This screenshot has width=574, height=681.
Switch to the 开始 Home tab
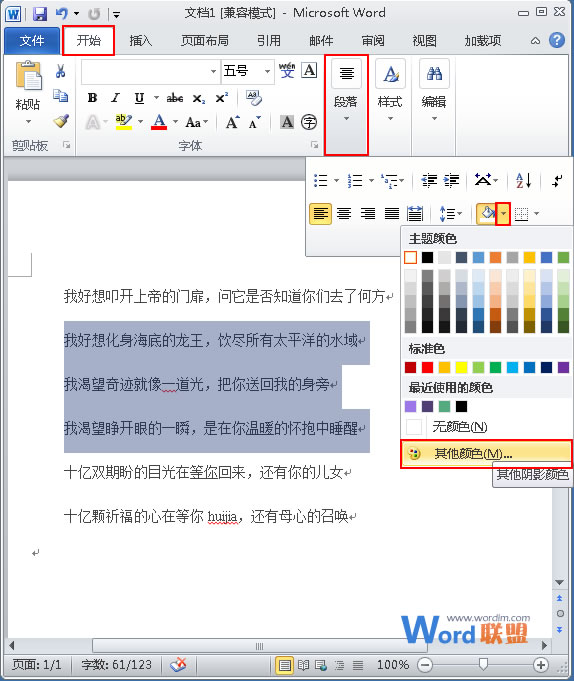tap(89, 40)
